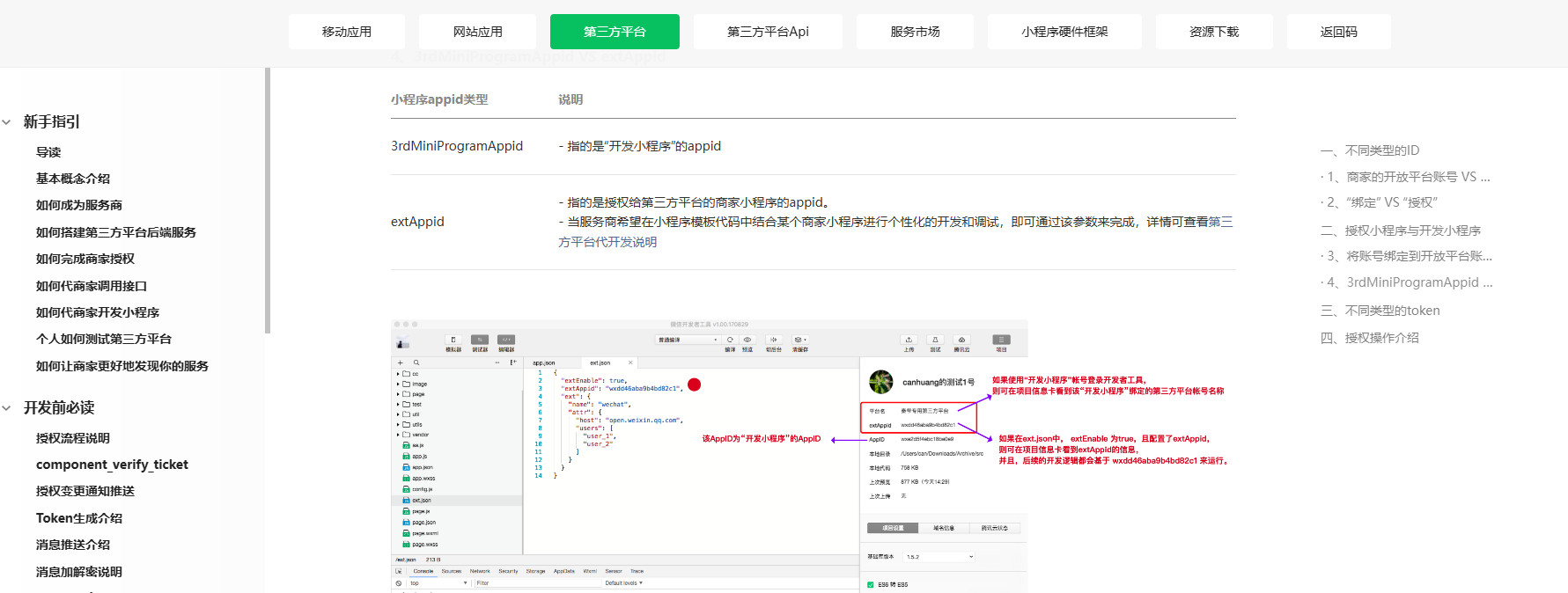Jump to 3、将账号绑定到开放平台账 outline entry
The image size is (1568, 593).
coord(1406,256)
